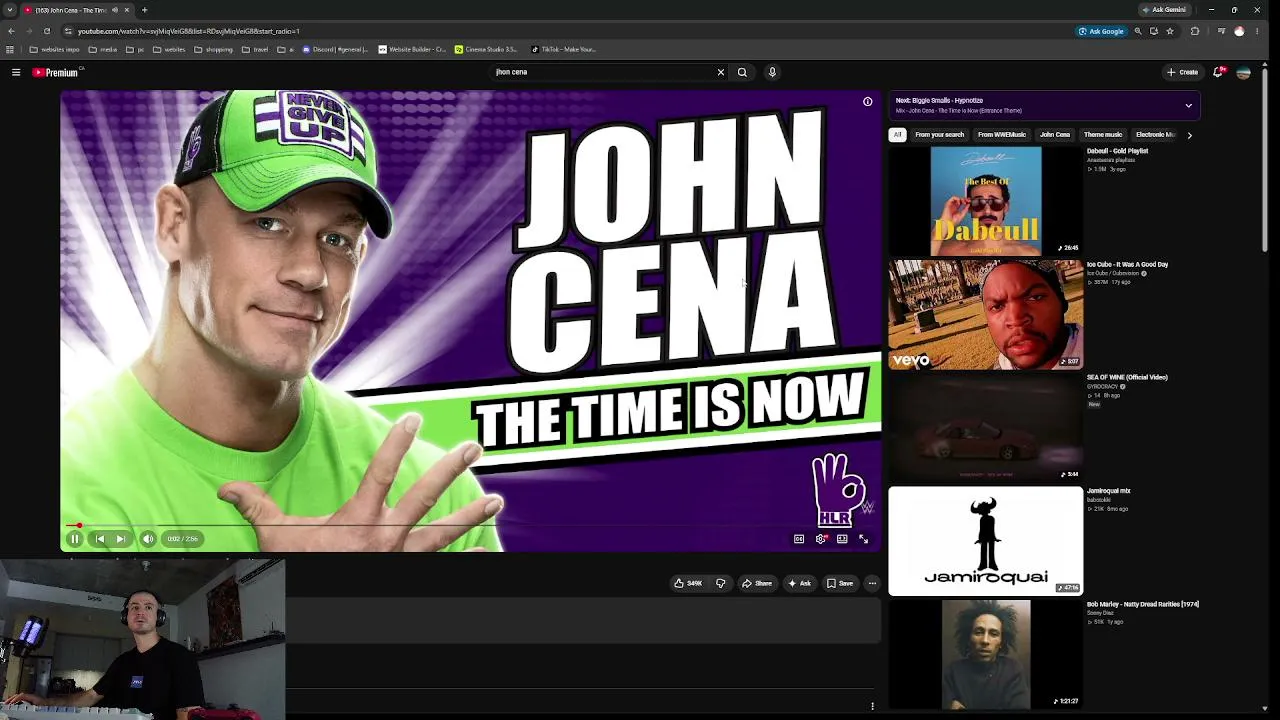Screen dimensions: 1280x720
Task: Select the 'From your search' chip
Action: (939, 135)
